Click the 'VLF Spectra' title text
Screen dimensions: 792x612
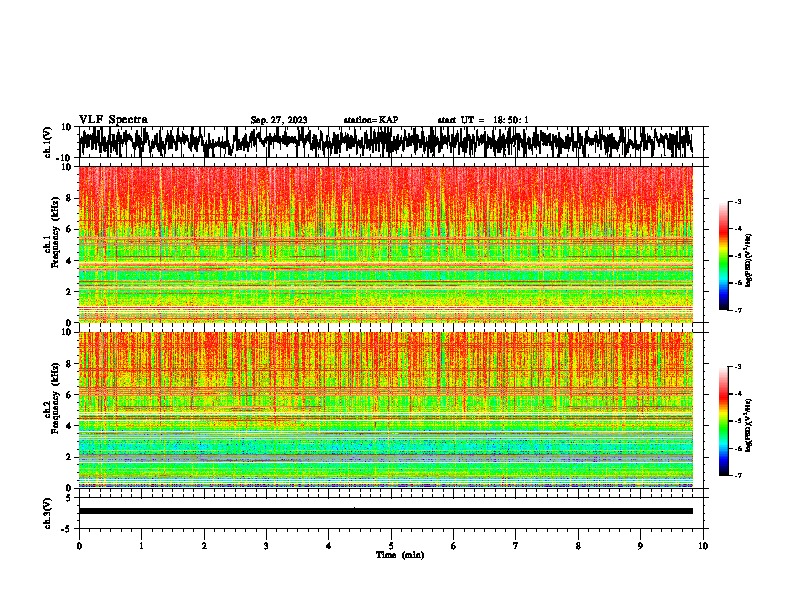pos(113,120)
